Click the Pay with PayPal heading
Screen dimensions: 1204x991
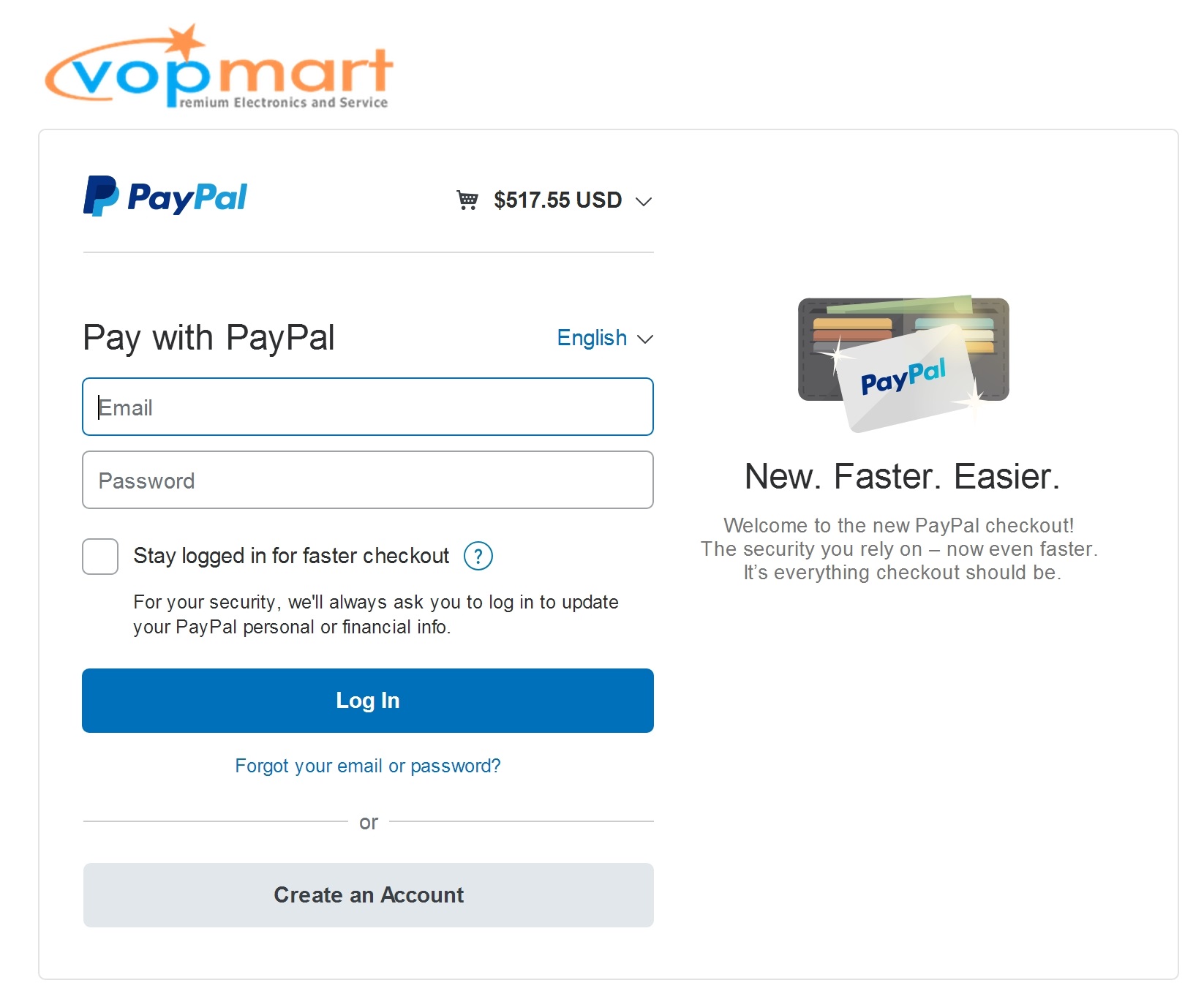pos(208,338)
